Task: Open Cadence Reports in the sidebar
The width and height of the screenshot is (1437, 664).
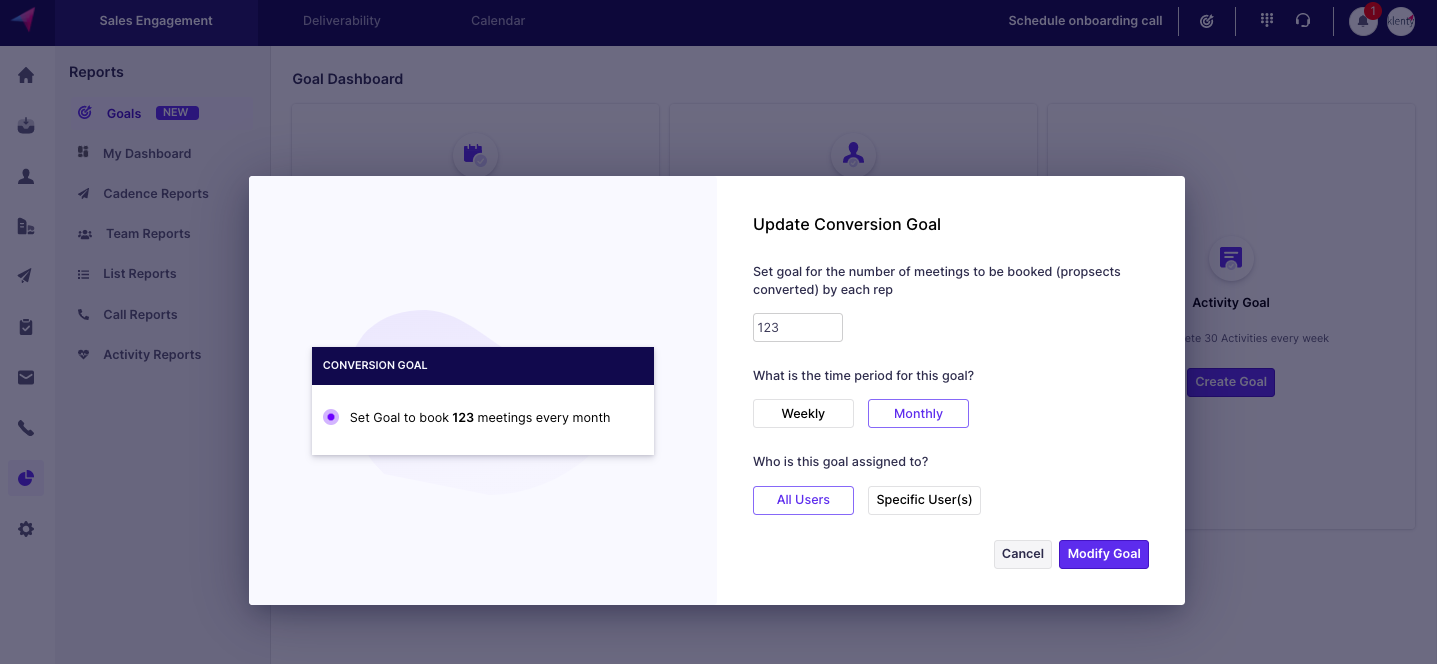Action: point(155,194)
